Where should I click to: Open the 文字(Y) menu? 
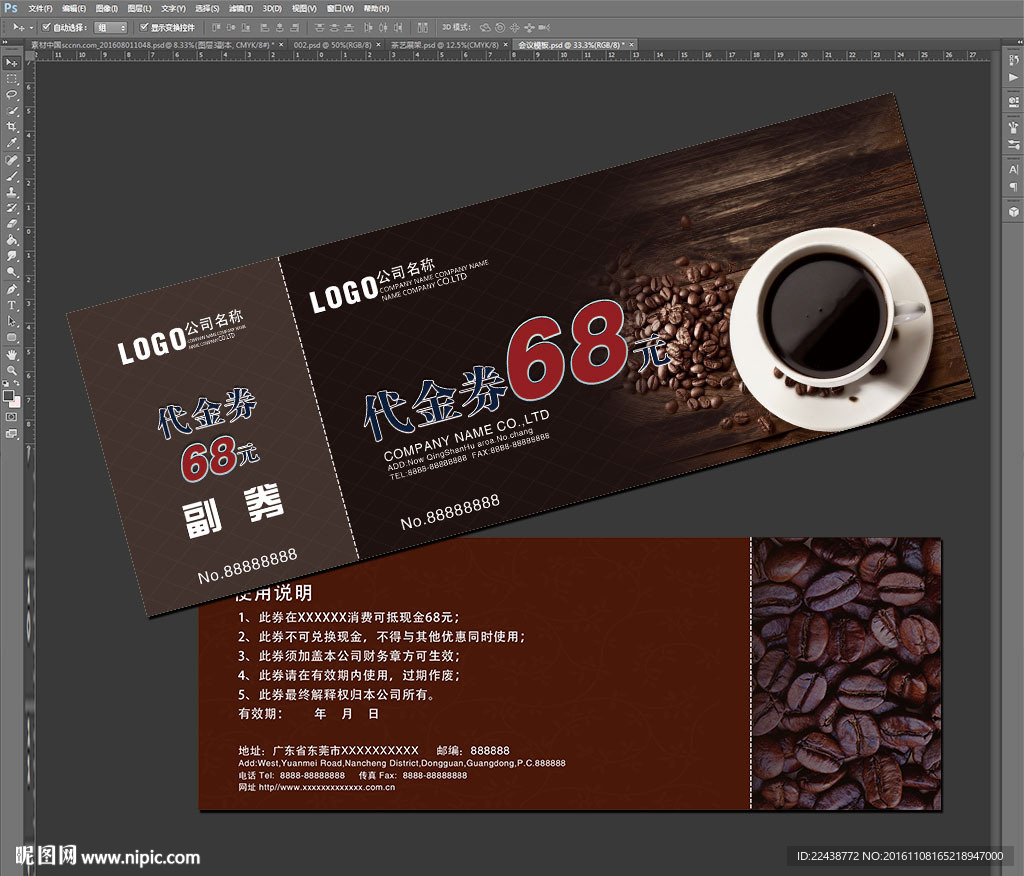coord(173,8)
